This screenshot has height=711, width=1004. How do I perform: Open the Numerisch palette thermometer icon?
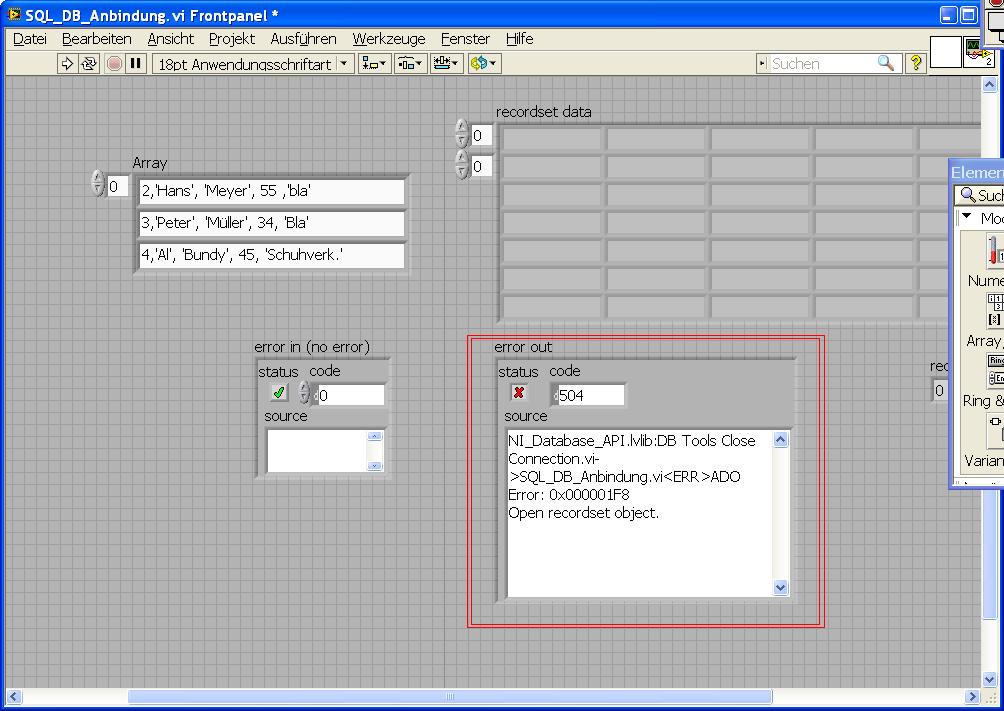(x=994, y=250)
